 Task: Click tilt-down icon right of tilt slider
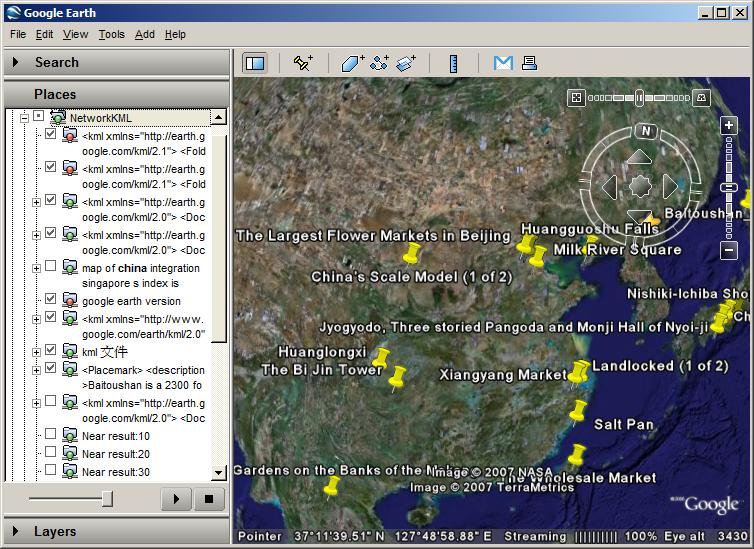702,98
